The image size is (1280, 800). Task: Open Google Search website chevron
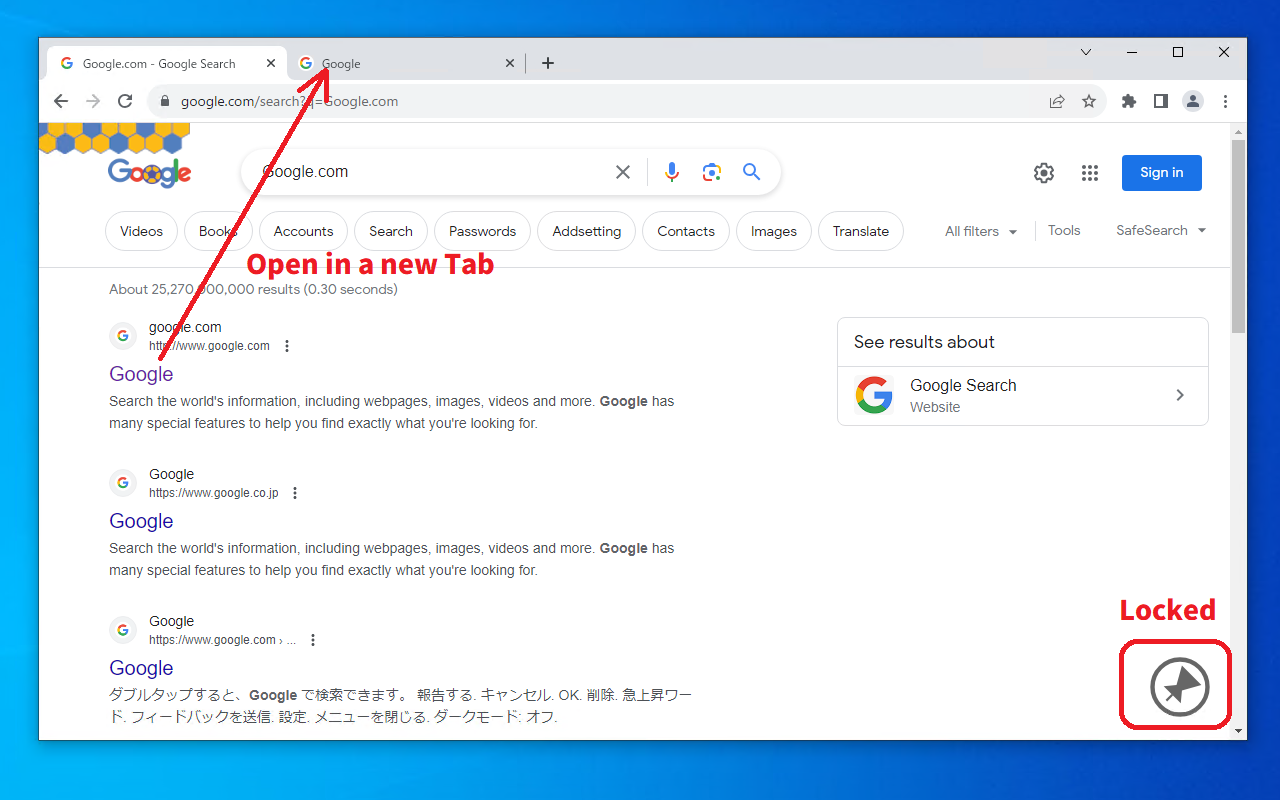[1180, 395]
